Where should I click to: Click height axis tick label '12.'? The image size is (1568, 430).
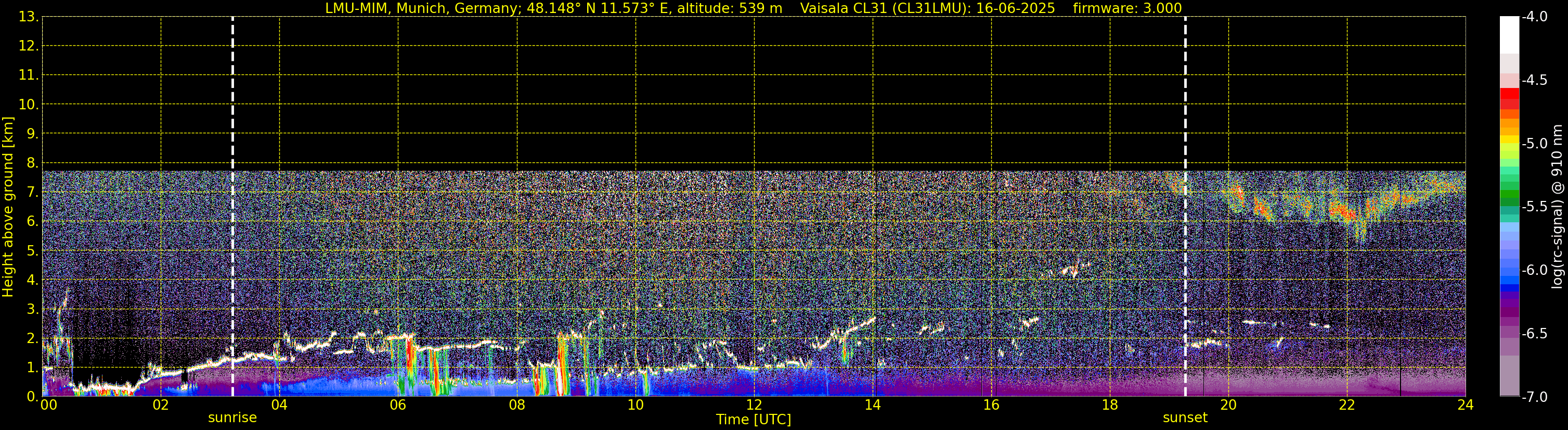click(x=28, y=46)
